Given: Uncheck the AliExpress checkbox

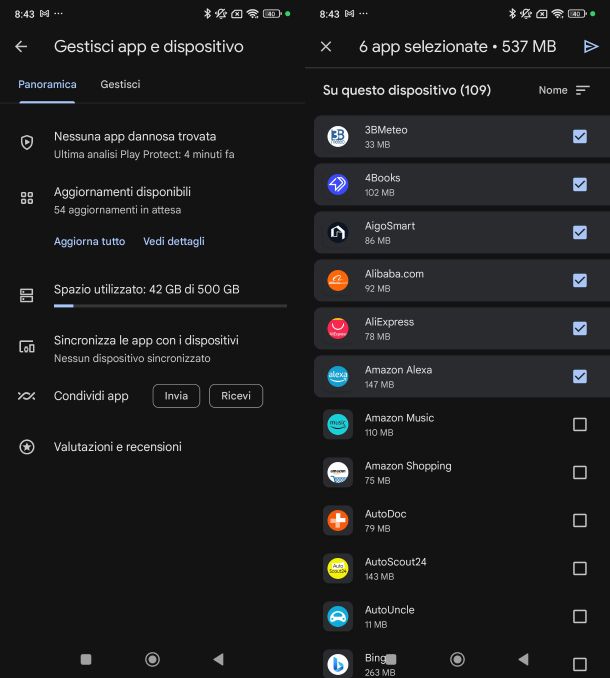Looking at the screenshot, I should pyautogui.click(x=580, y=329).
